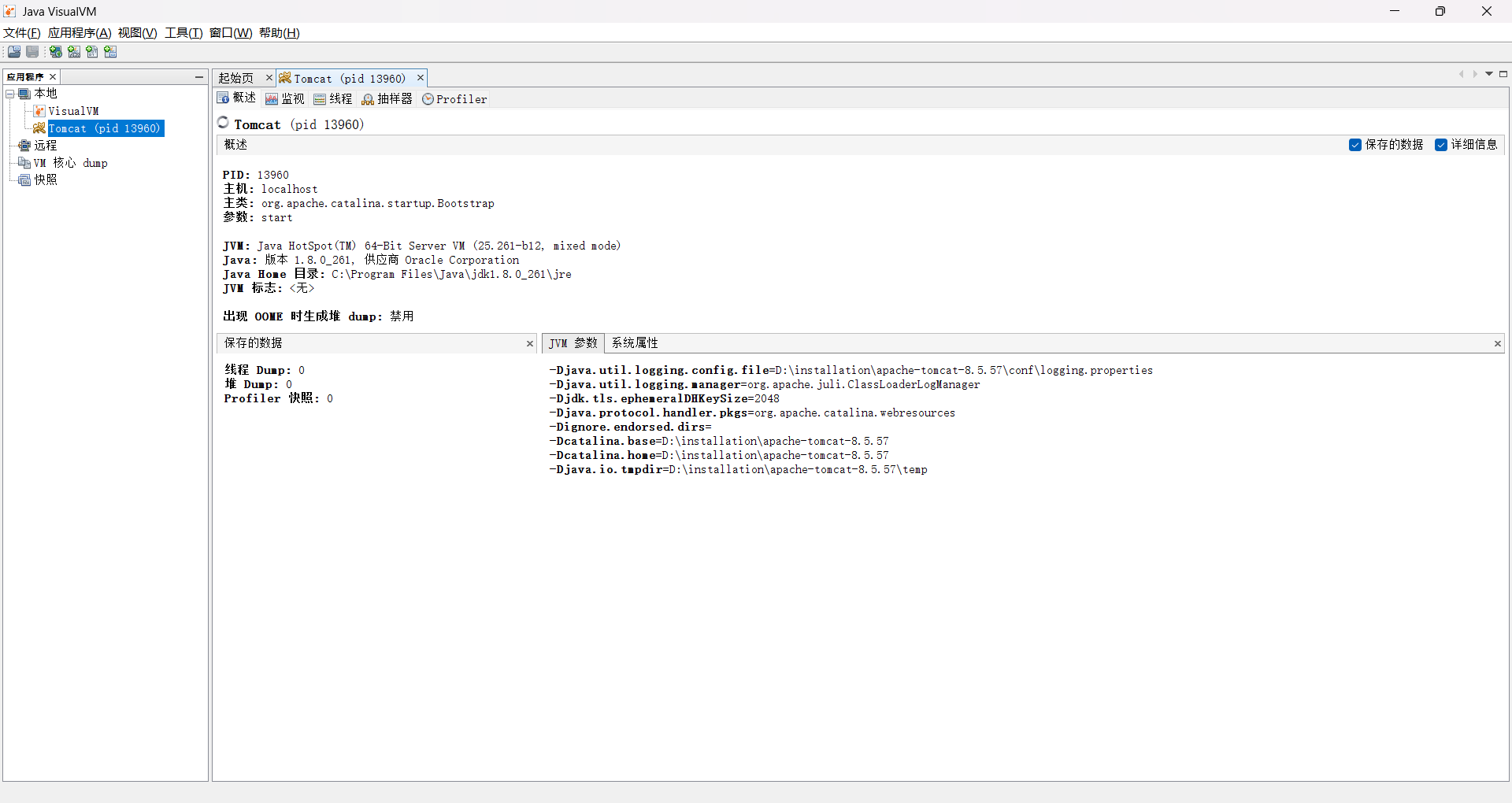The height and width of the screenshot is (803, 1512).
Task: Close the Tomcat (pid 13960) tab
Action: point(421,77)
